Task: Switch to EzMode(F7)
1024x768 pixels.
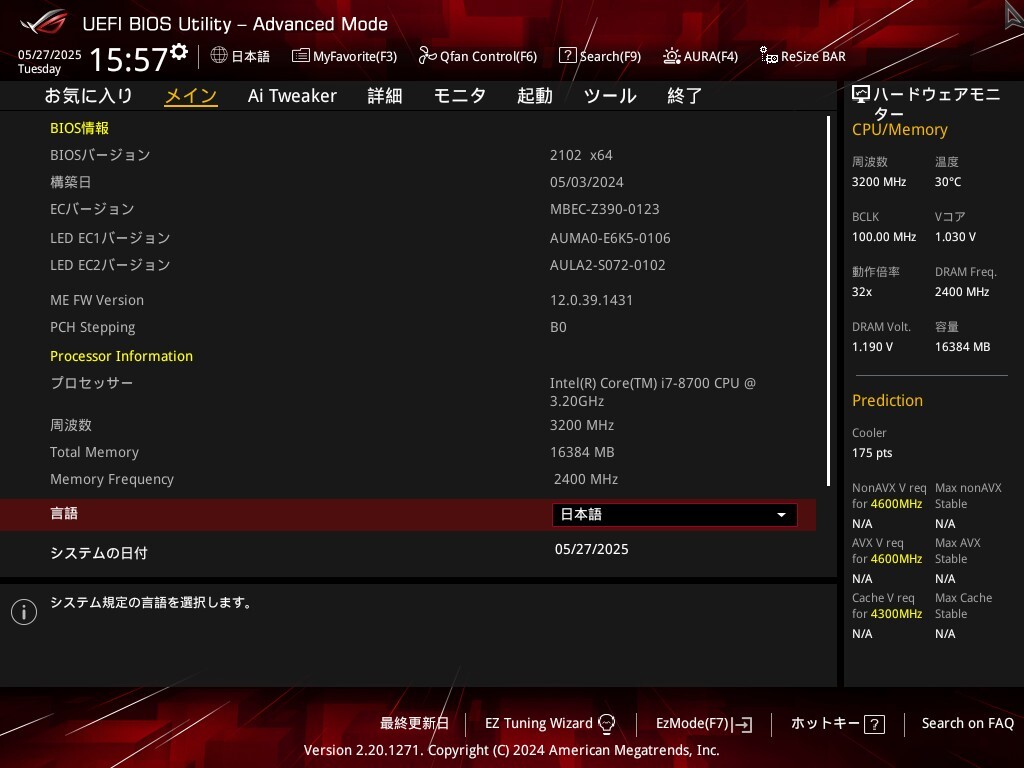Action: point(704,724)
